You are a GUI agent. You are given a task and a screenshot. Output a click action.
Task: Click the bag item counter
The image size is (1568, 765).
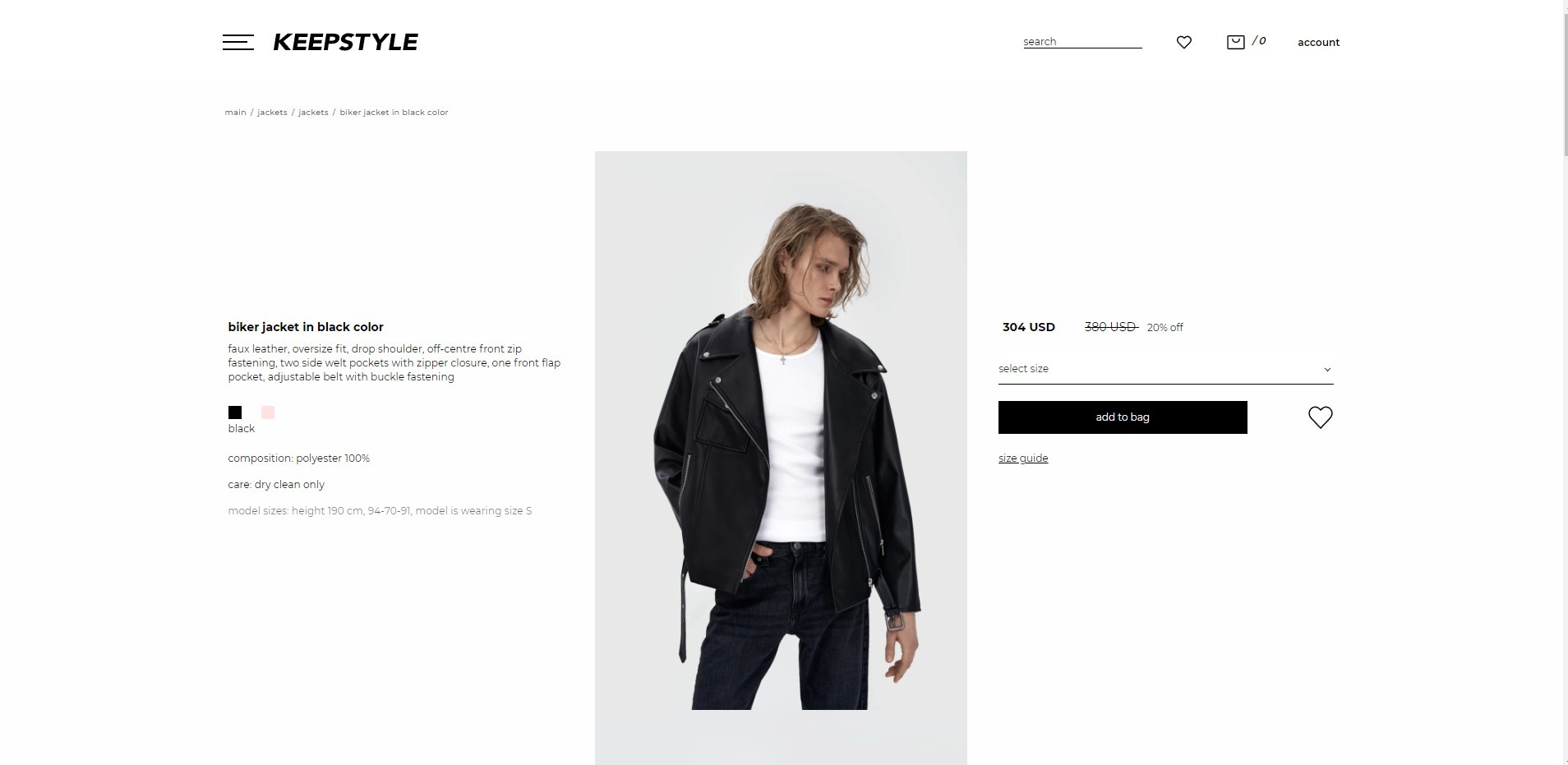(1259, 41)
